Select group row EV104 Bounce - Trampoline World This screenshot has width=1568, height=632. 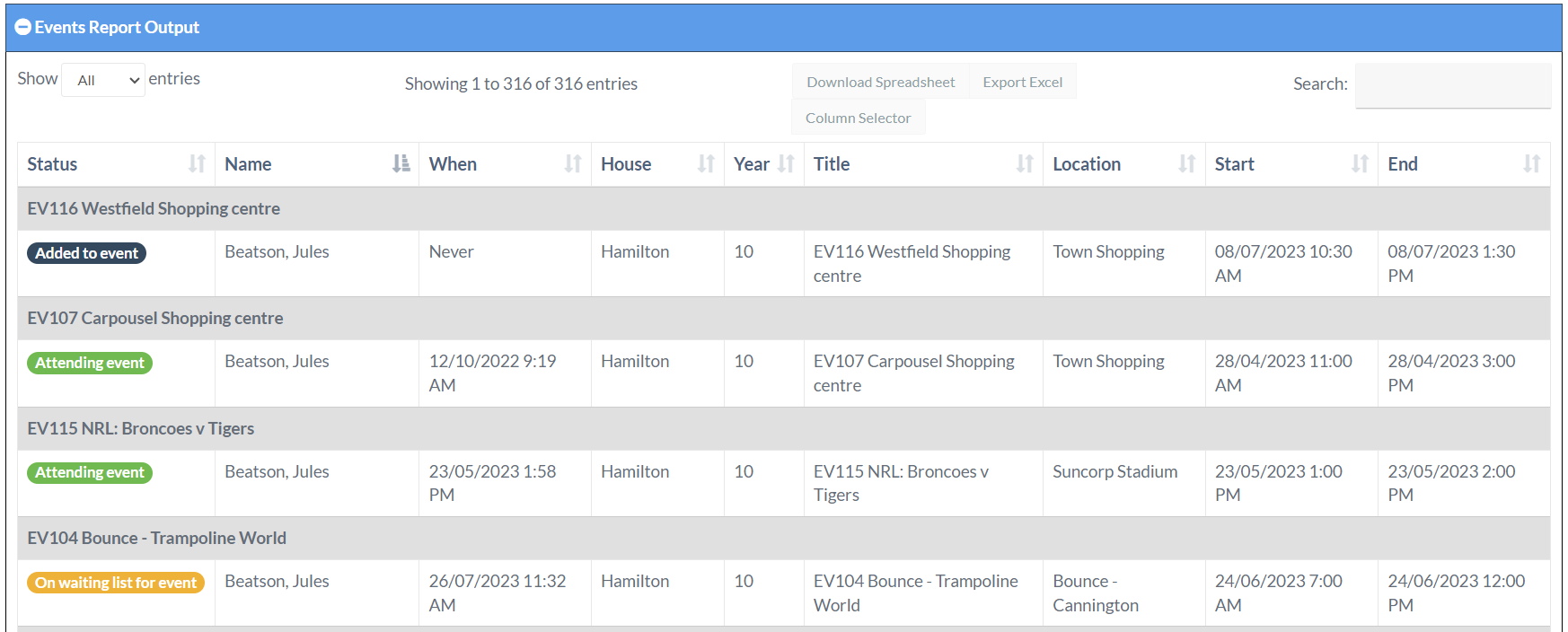pyautogui.click(x=784, y=538)
